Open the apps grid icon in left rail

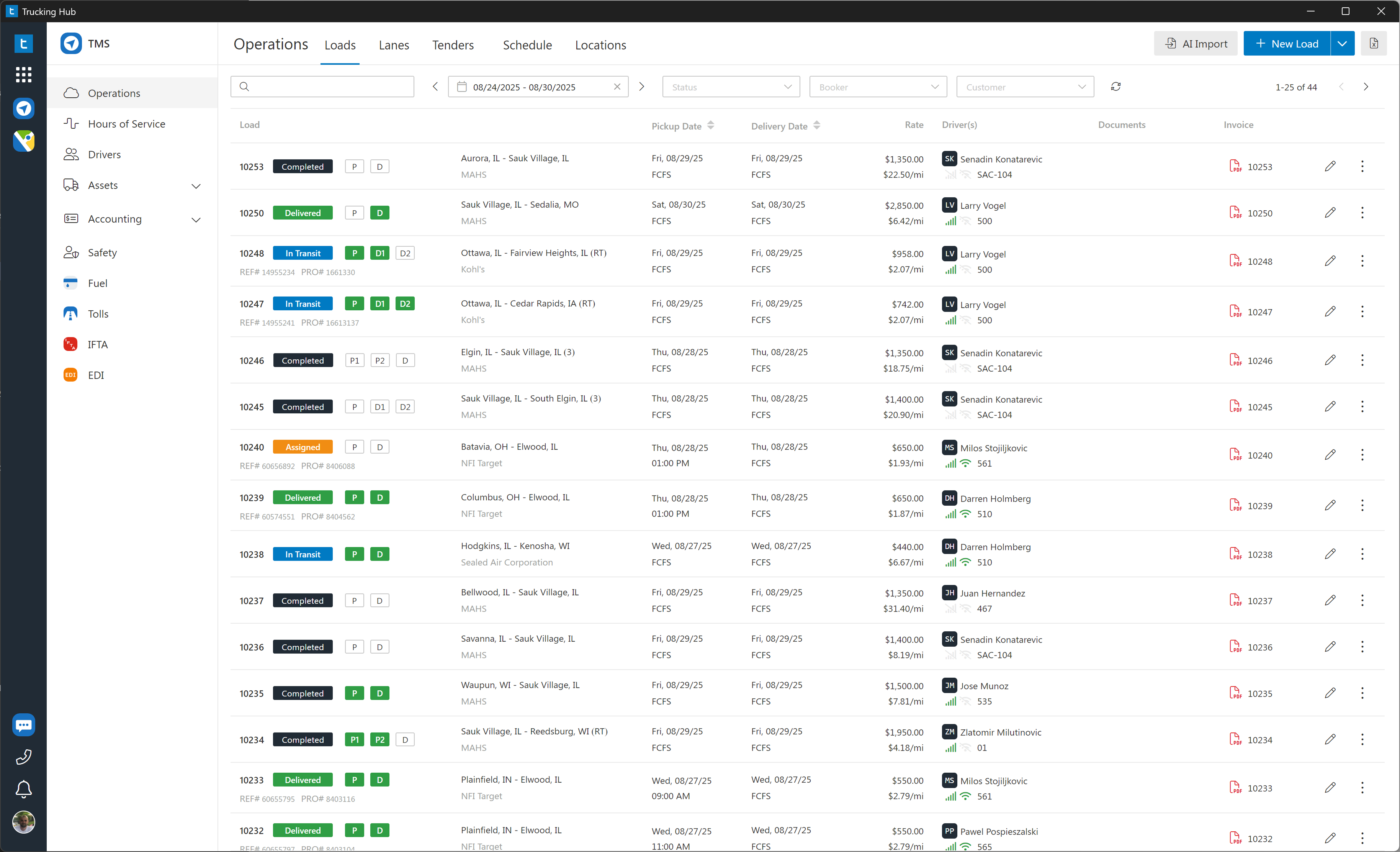pyautogui.click(x=23, y=74)
